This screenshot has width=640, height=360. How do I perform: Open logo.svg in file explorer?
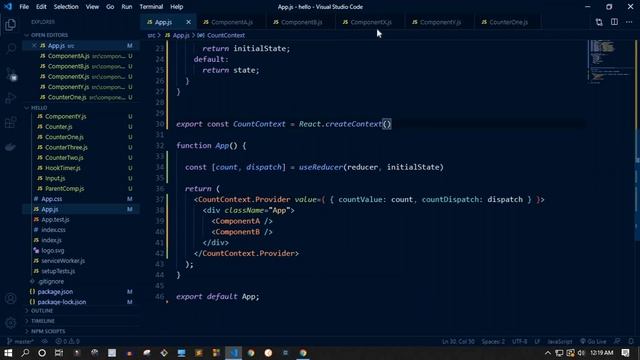click(x=81, y=250)
